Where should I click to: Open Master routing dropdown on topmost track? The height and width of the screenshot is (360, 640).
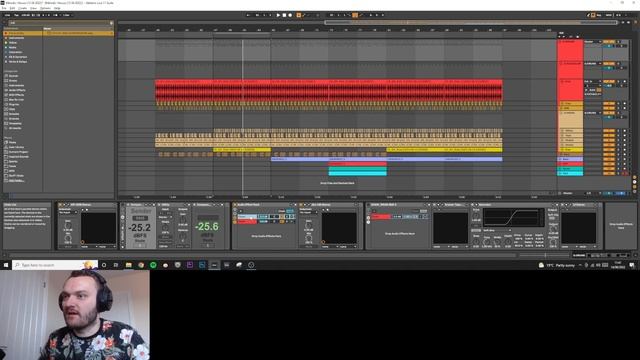(x=593, y=42)
